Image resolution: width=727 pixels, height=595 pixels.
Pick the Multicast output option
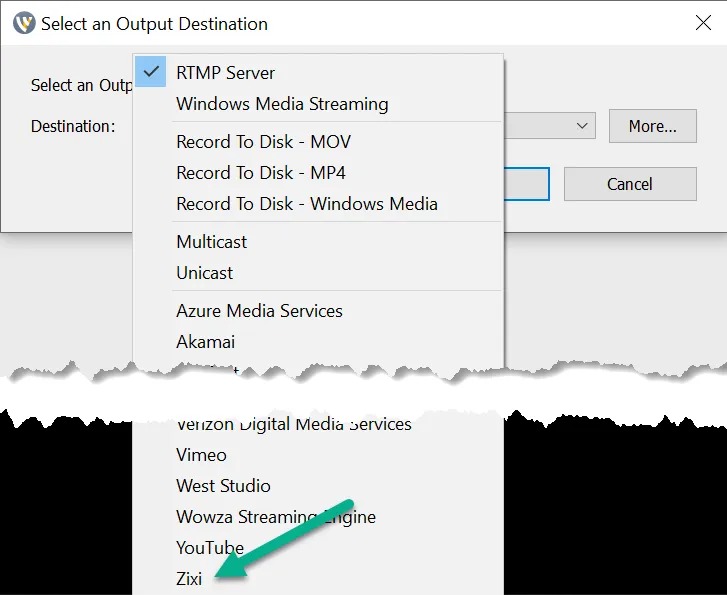(318, 242)
